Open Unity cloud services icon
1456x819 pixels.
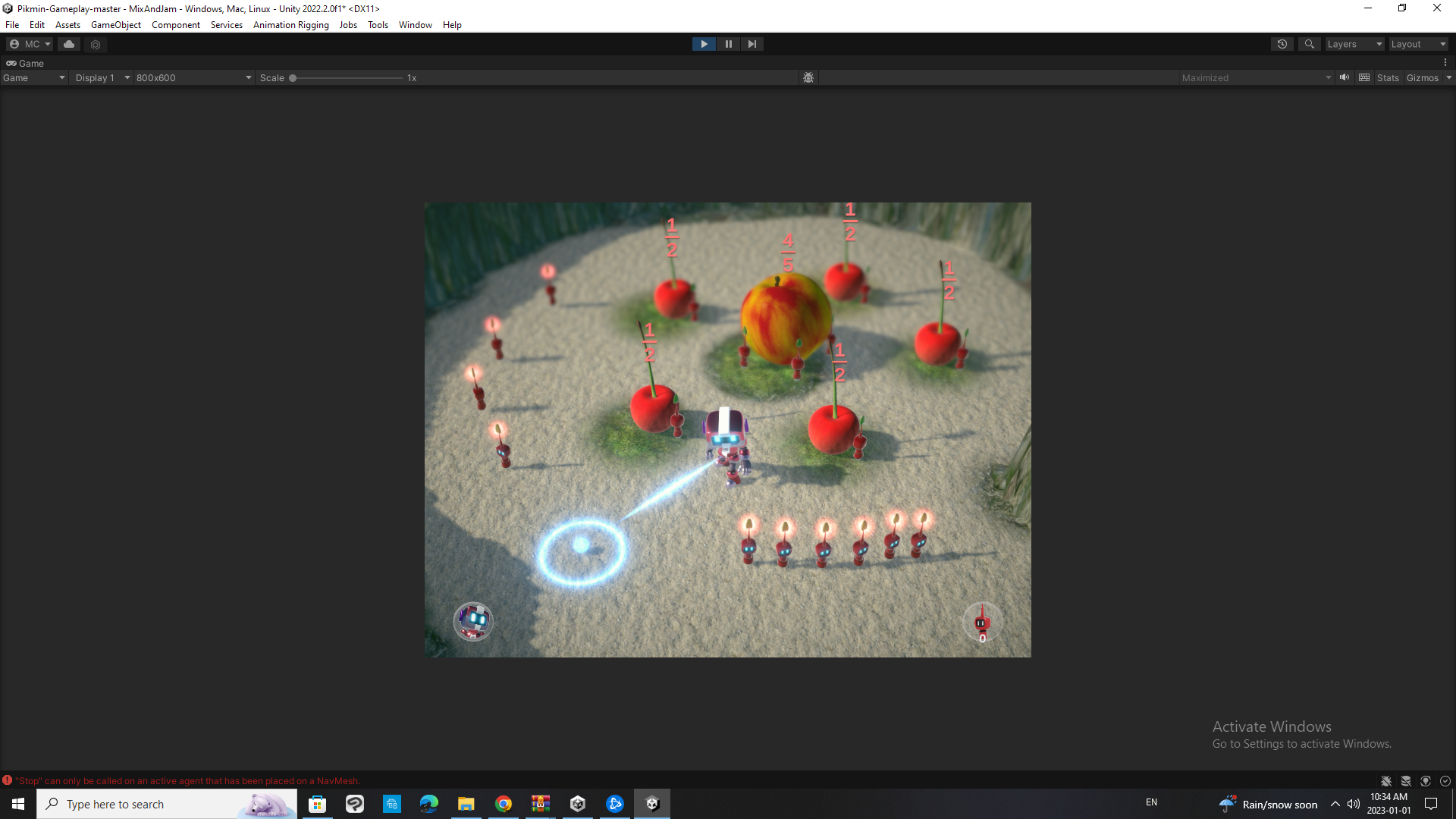coord(69,44)
